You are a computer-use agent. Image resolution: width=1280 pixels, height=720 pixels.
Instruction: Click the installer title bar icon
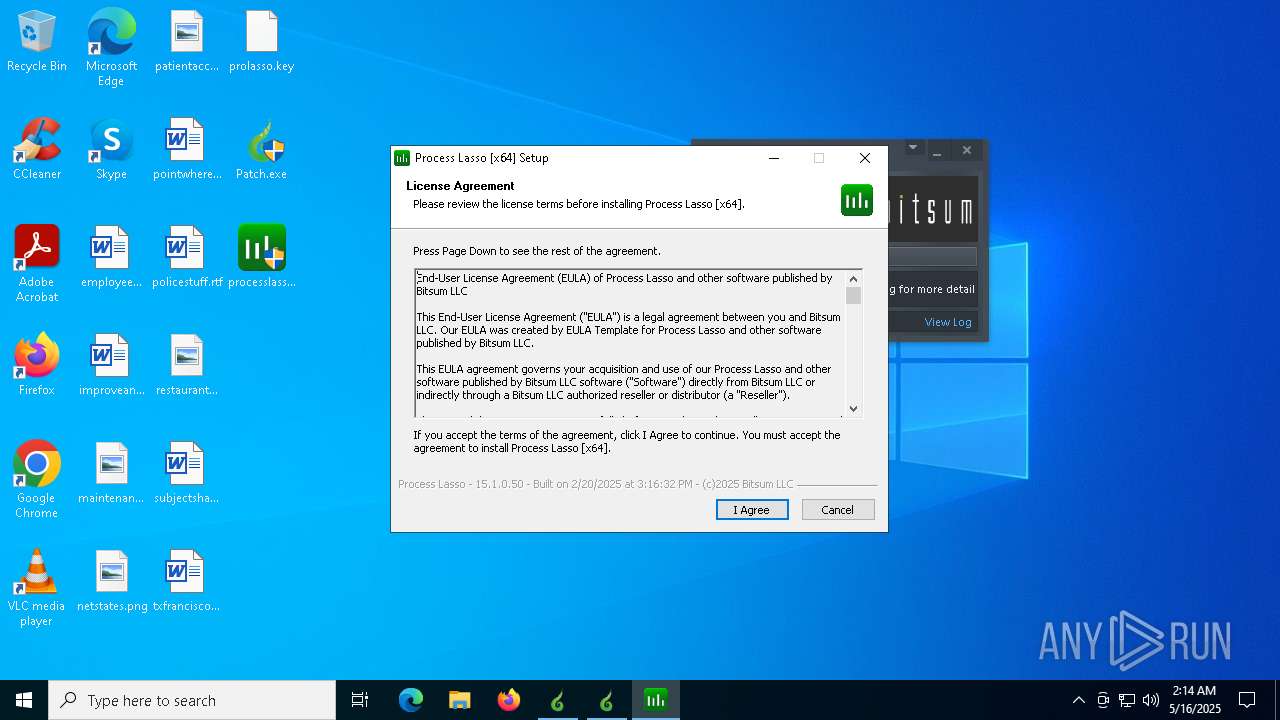(402, 158)
